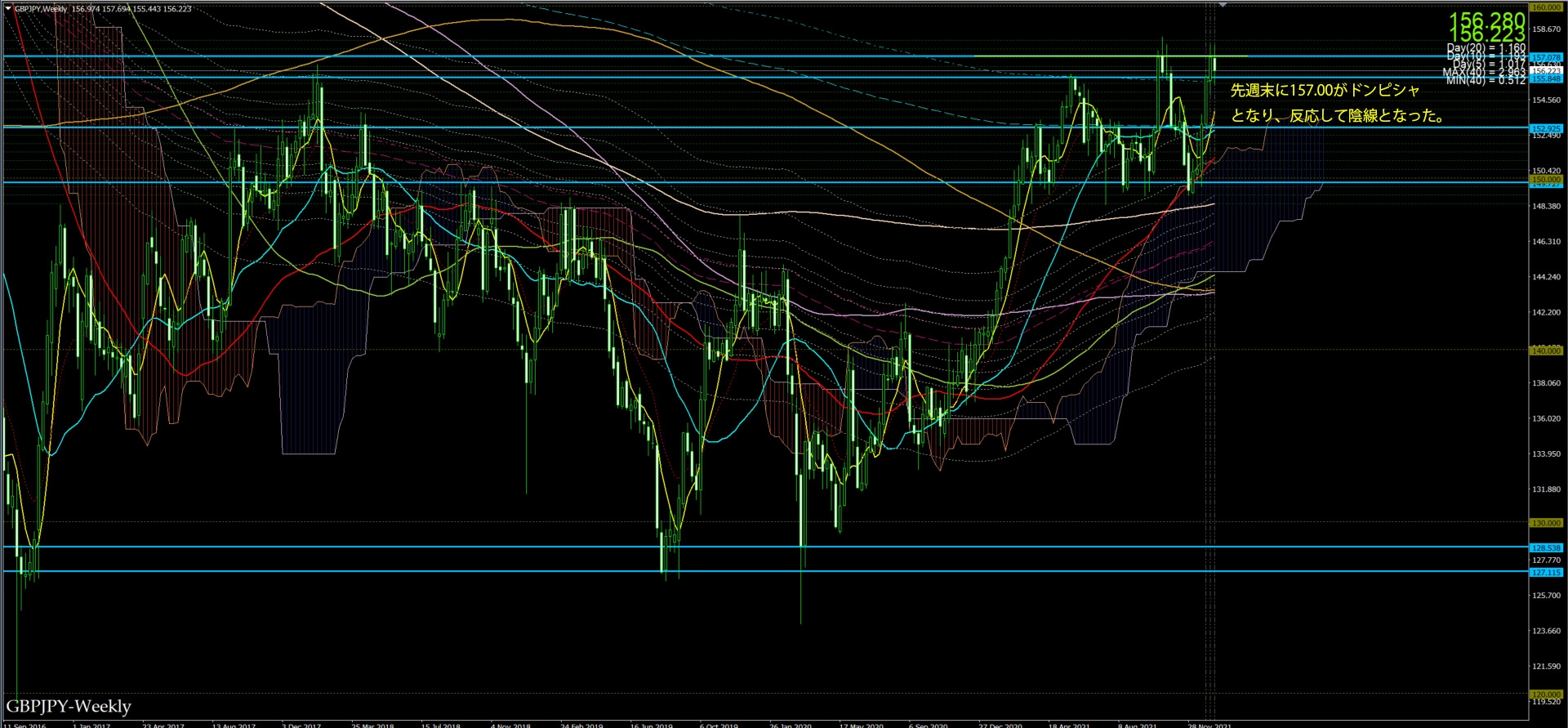The width and height of the screenshot is (1568, 728).
Task: Click the 144.240 price axis label
Action: click(1547, 277)
